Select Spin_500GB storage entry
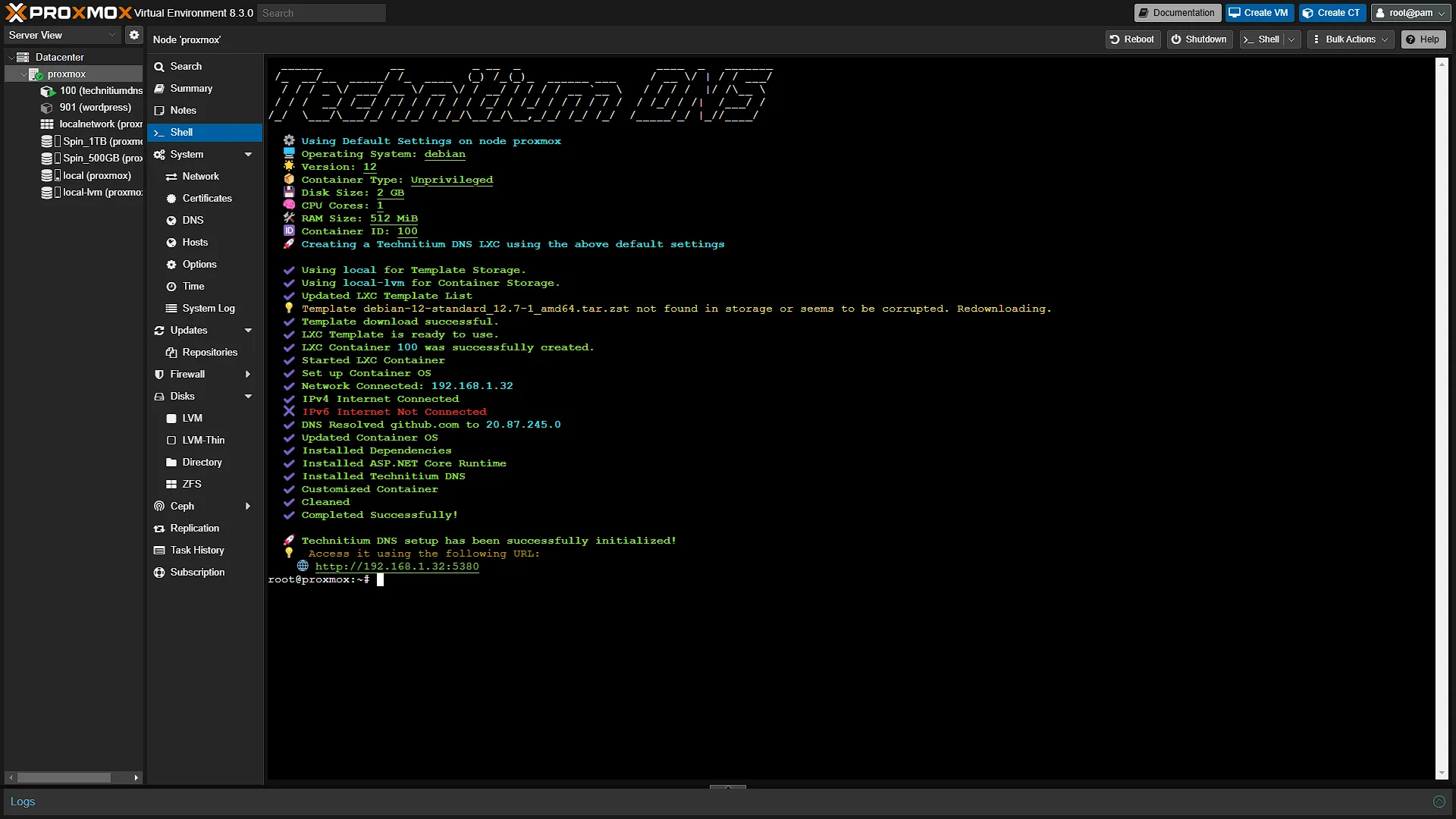This screenshot has width=1456, height=819. pyautogui.click(x=91, y=158)
